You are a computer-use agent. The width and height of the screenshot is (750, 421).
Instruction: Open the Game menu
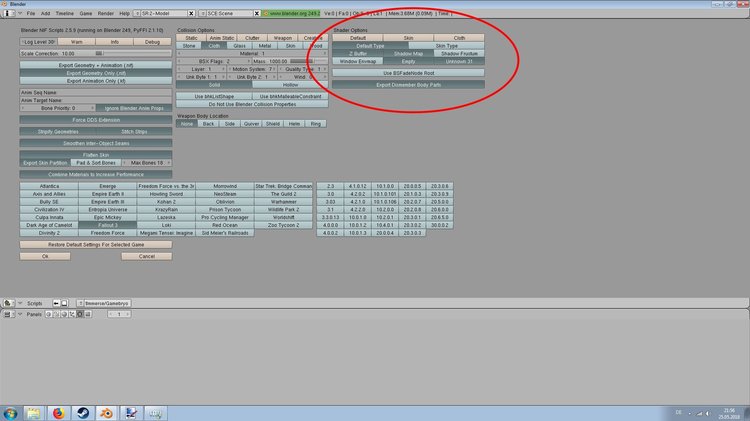[86, 13]
